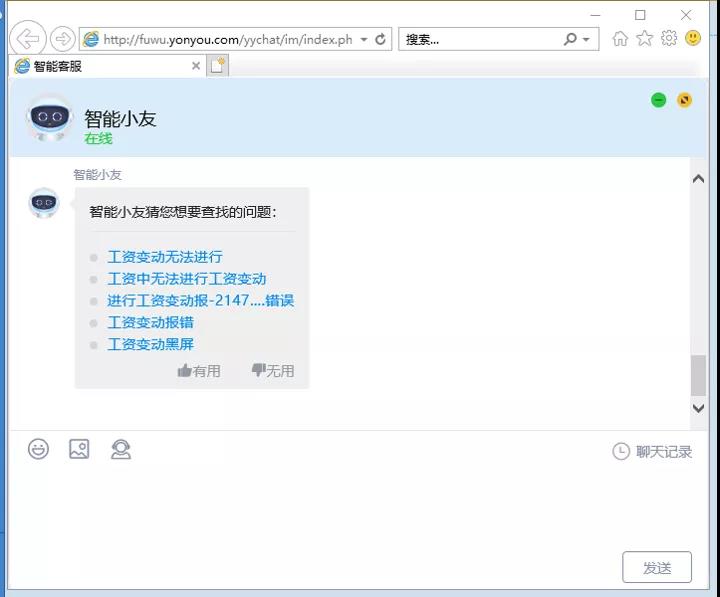Click the chat scroll down chevron
Viewport: 720px width, 597px height.
click(x=698, y=408)
